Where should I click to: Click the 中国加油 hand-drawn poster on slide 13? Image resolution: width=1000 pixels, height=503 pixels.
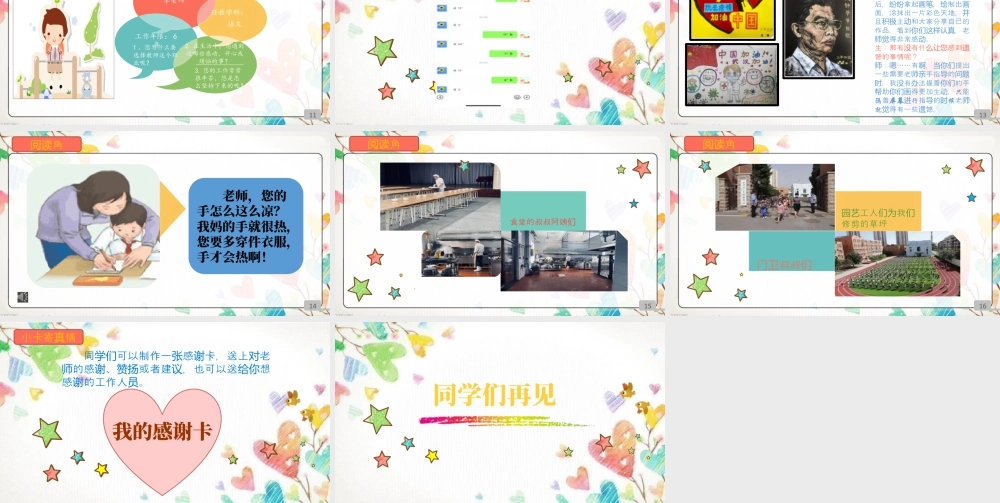732,75
